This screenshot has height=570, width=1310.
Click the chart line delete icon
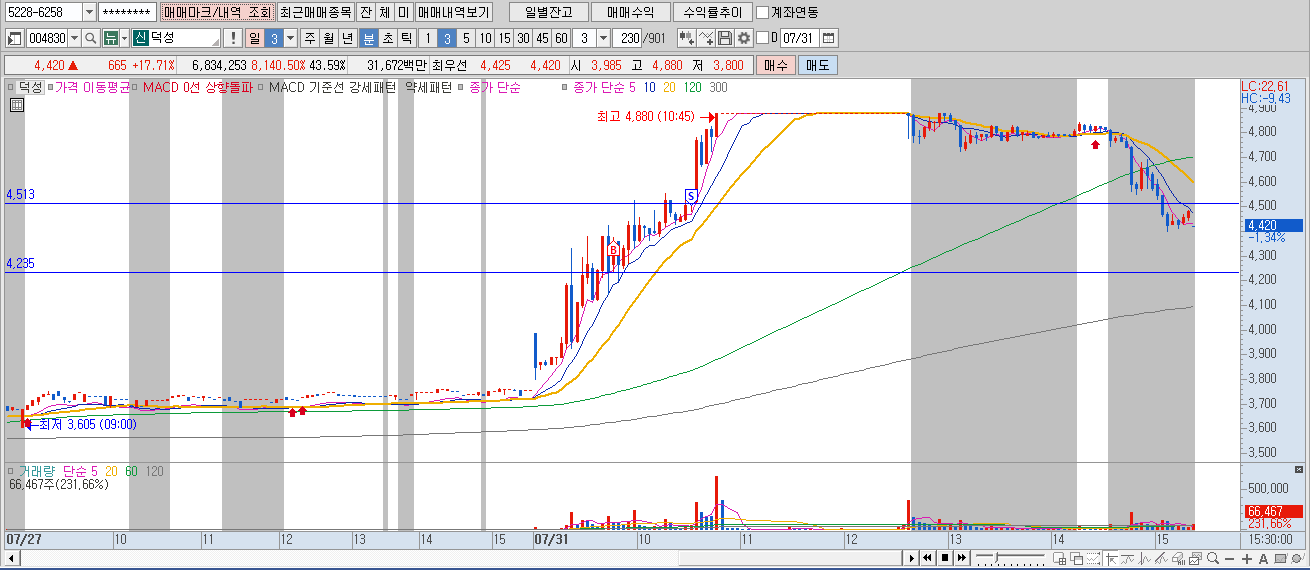click(706, 38)
